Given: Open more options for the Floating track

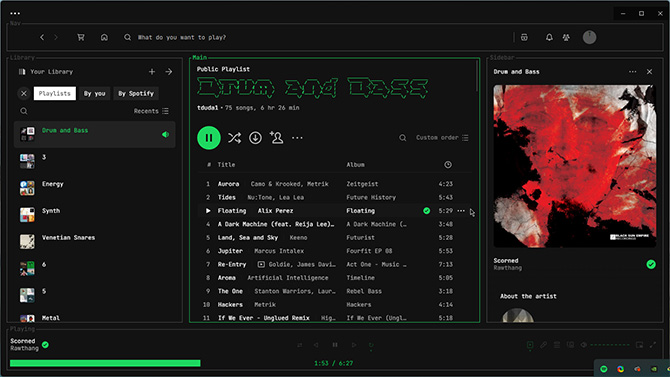Looking at the screenshot, I should (461, 211).
